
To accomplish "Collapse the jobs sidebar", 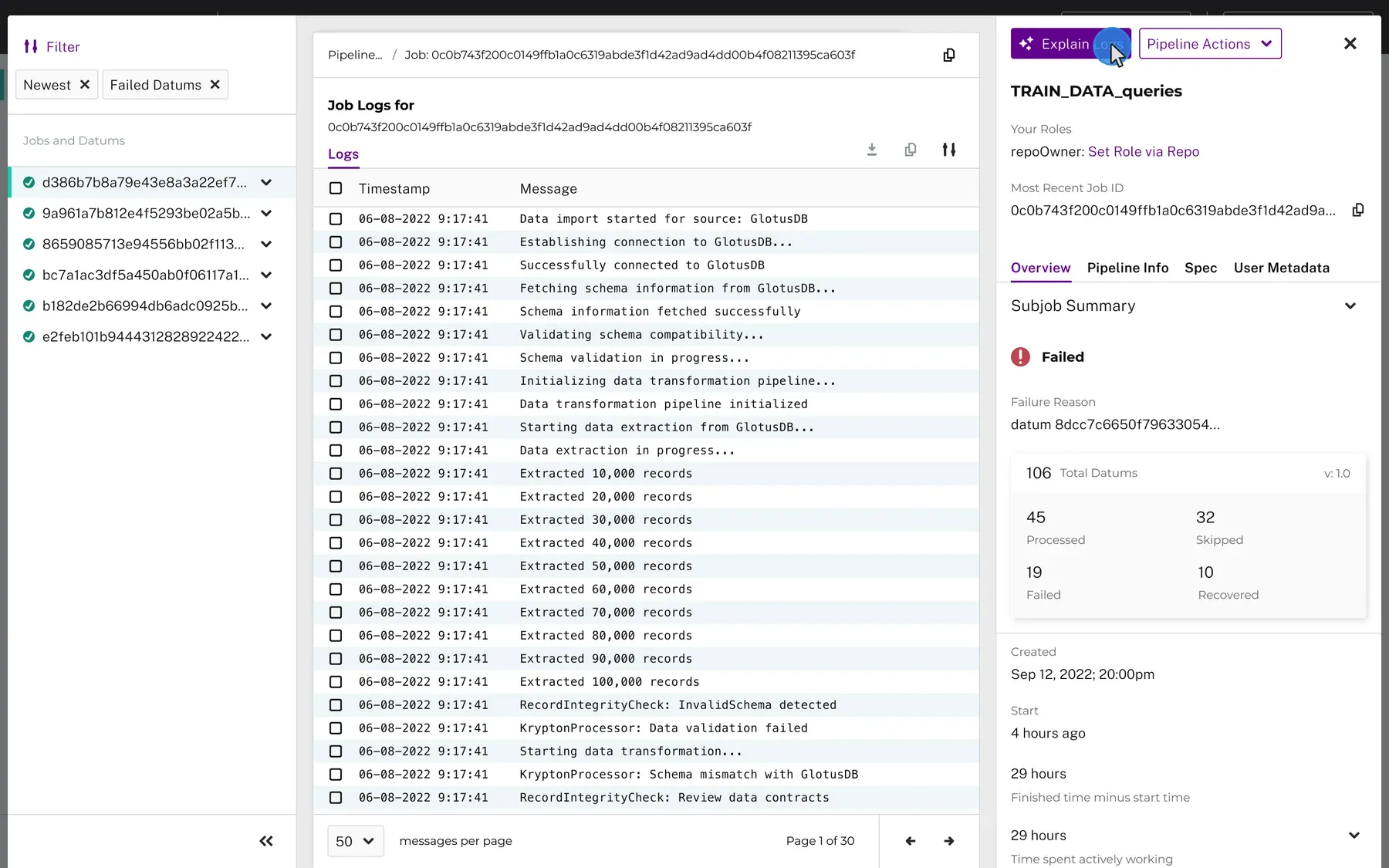I will click(x=266, y=841).
